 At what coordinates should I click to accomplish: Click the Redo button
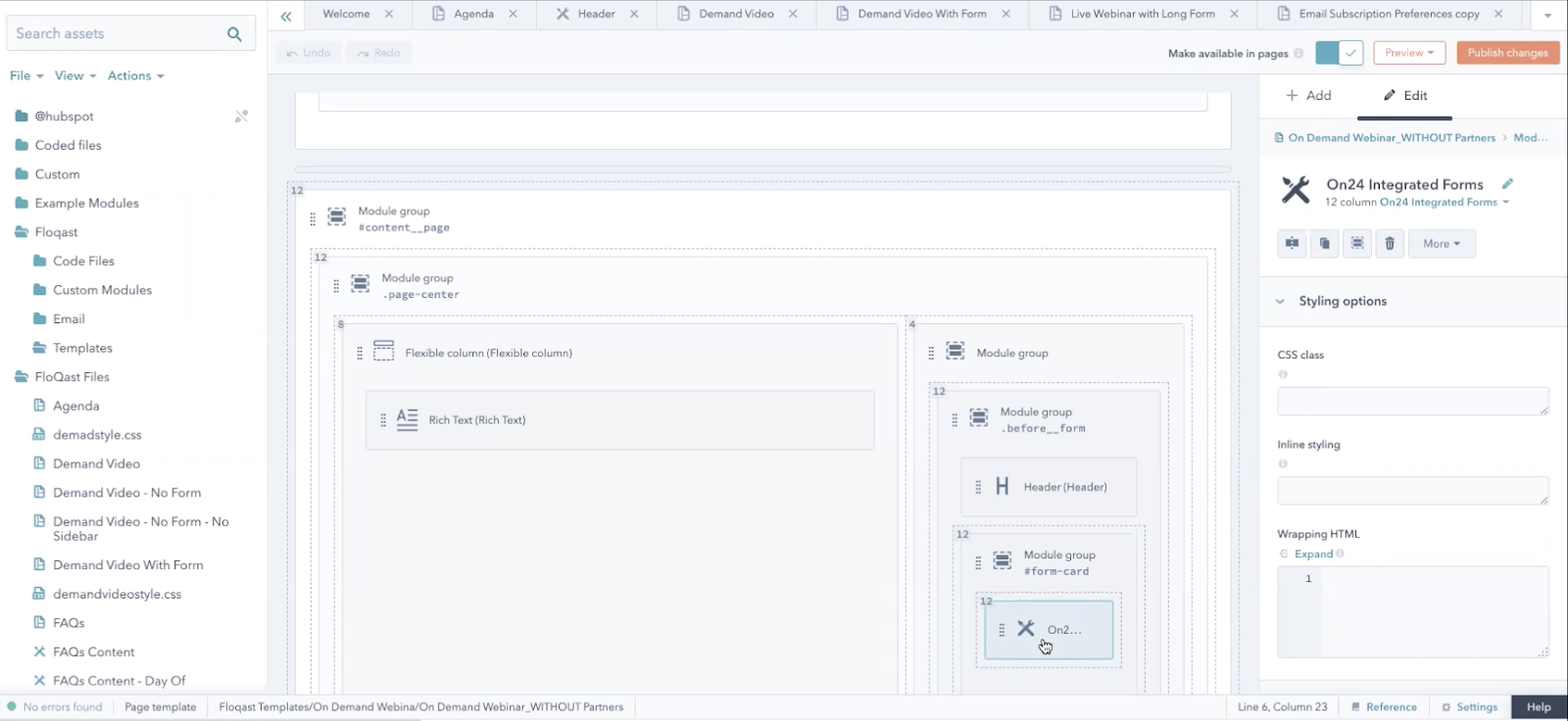click(378, 53)
